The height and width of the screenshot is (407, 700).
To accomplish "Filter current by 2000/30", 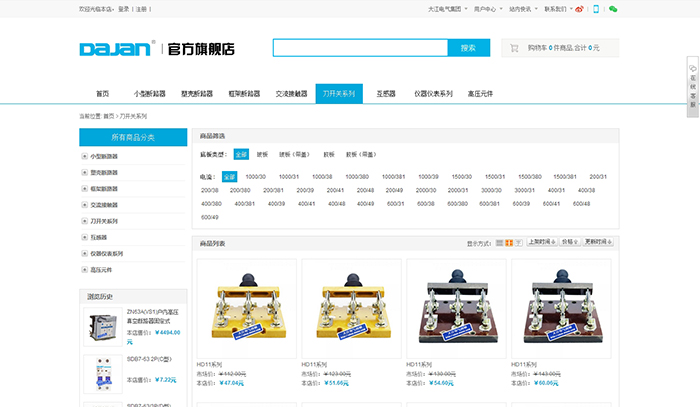I will (426, 190).
